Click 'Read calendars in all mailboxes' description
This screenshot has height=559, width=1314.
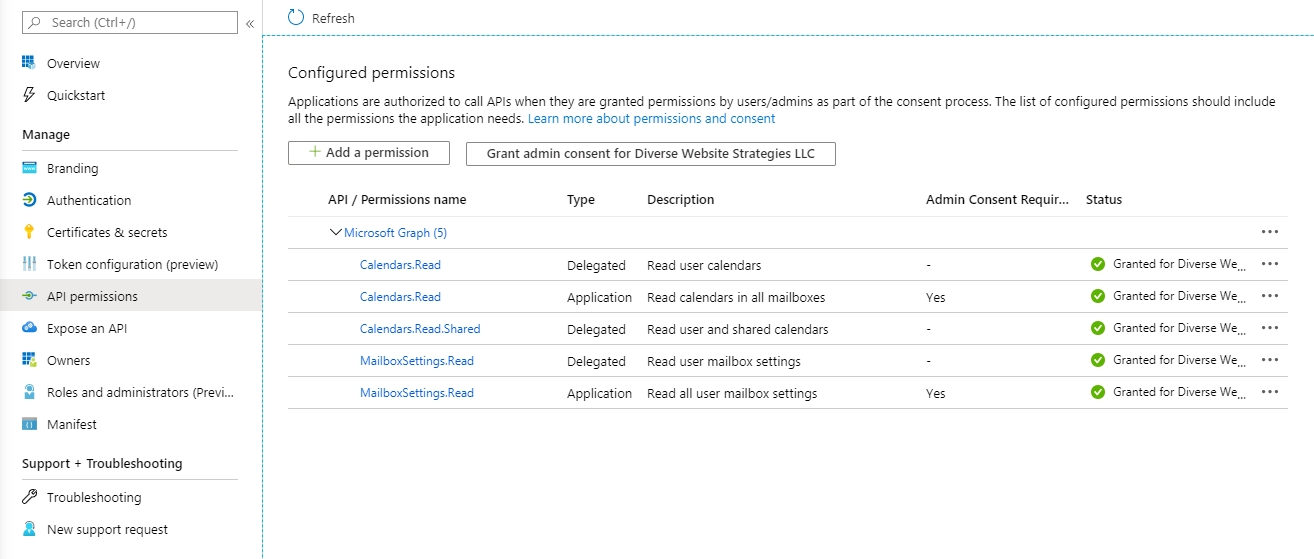(736, 297)
